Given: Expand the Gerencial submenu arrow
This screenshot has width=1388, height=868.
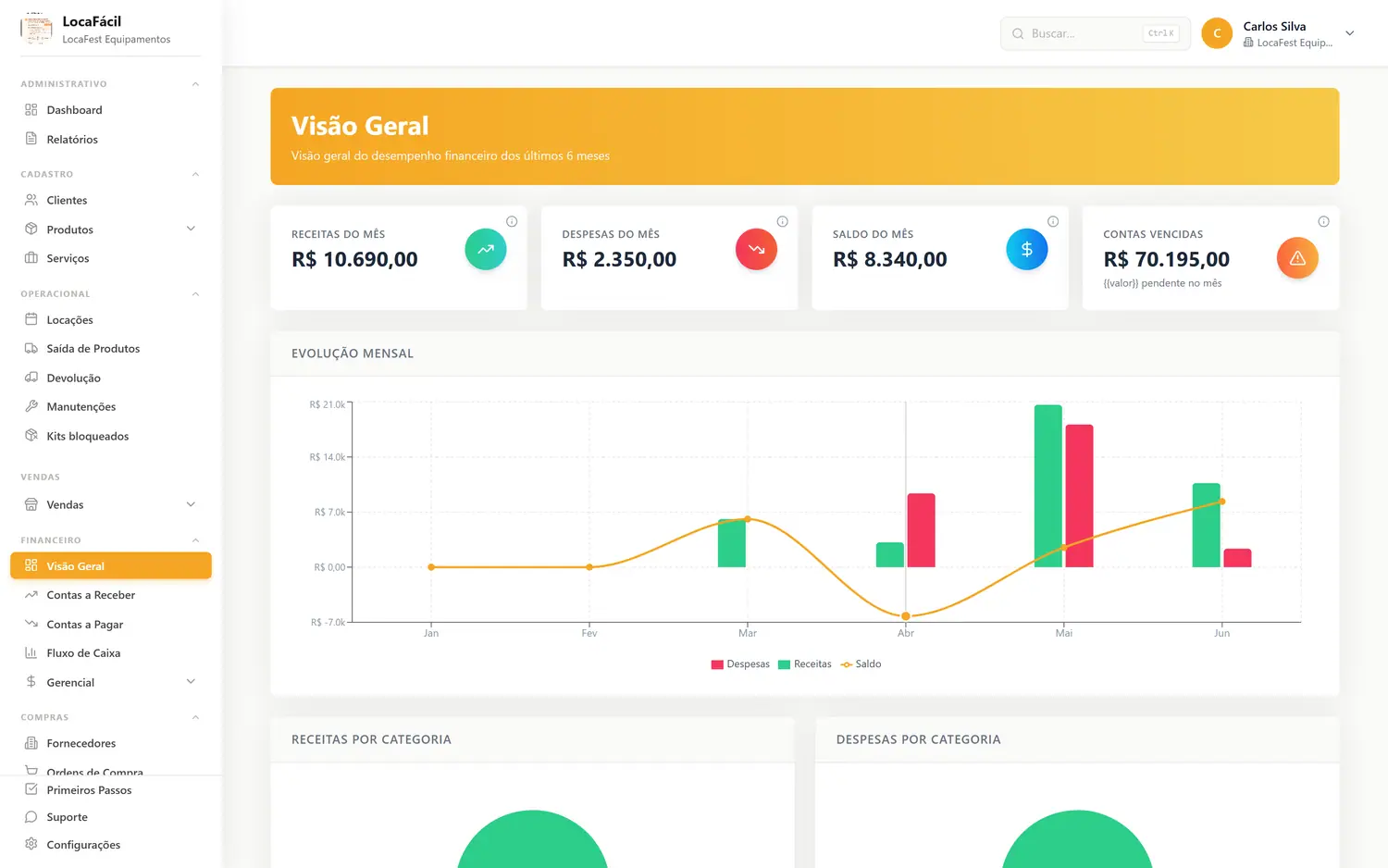Looking at the screenshot, I should click(191, 682).
